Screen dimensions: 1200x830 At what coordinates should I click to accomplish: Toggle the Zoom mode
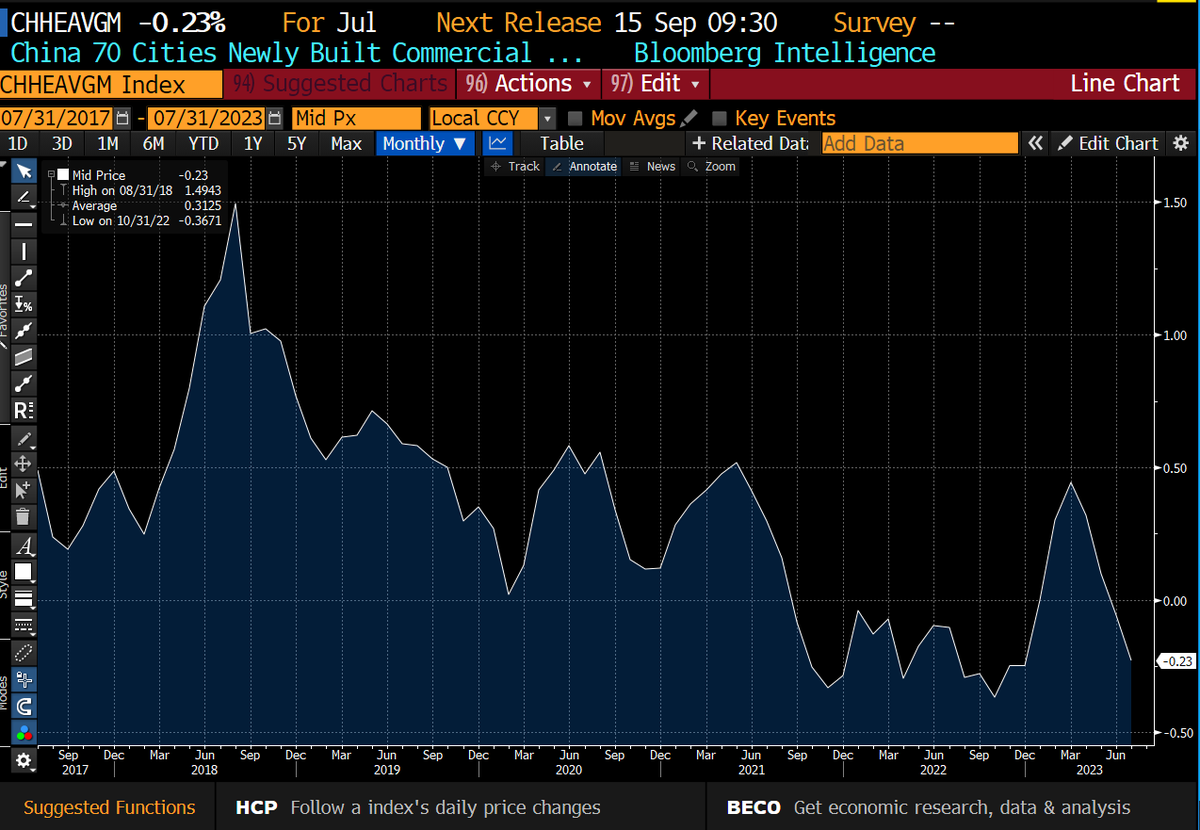pos(712,166)
